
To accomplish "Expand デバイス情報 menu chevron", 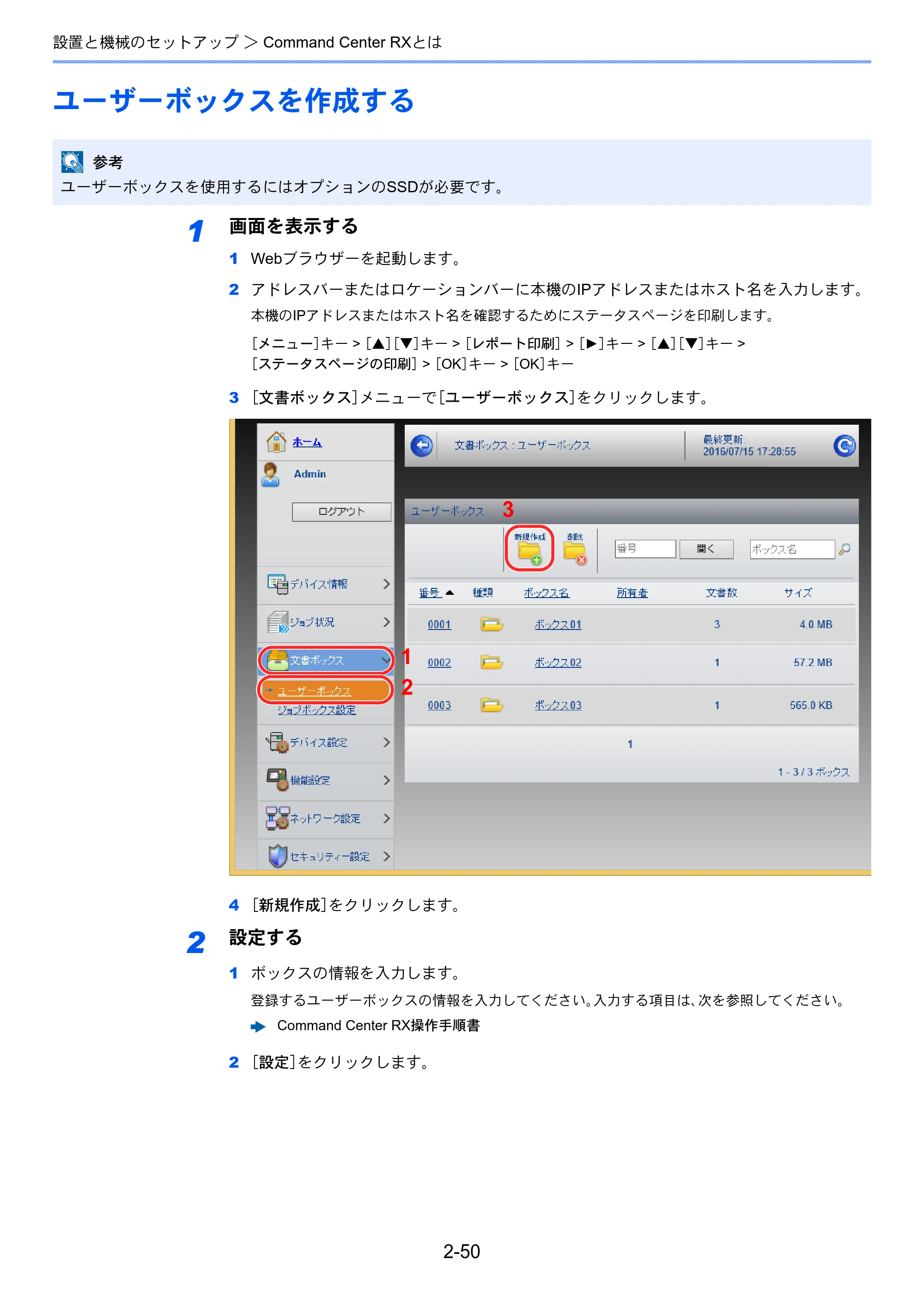I will coord(387,584).
